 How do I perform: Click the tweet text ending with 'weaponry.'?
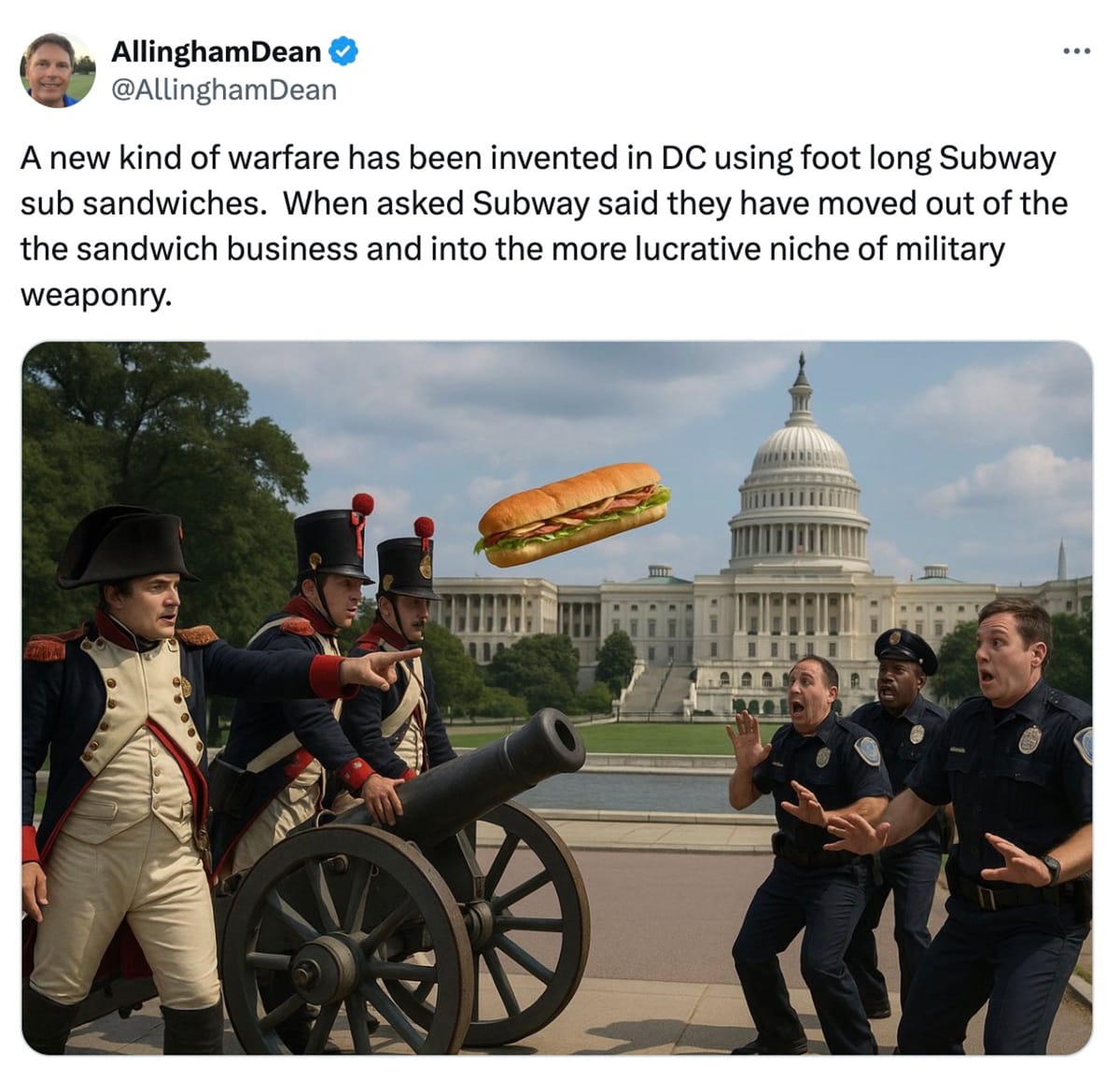tap(544, 227)
